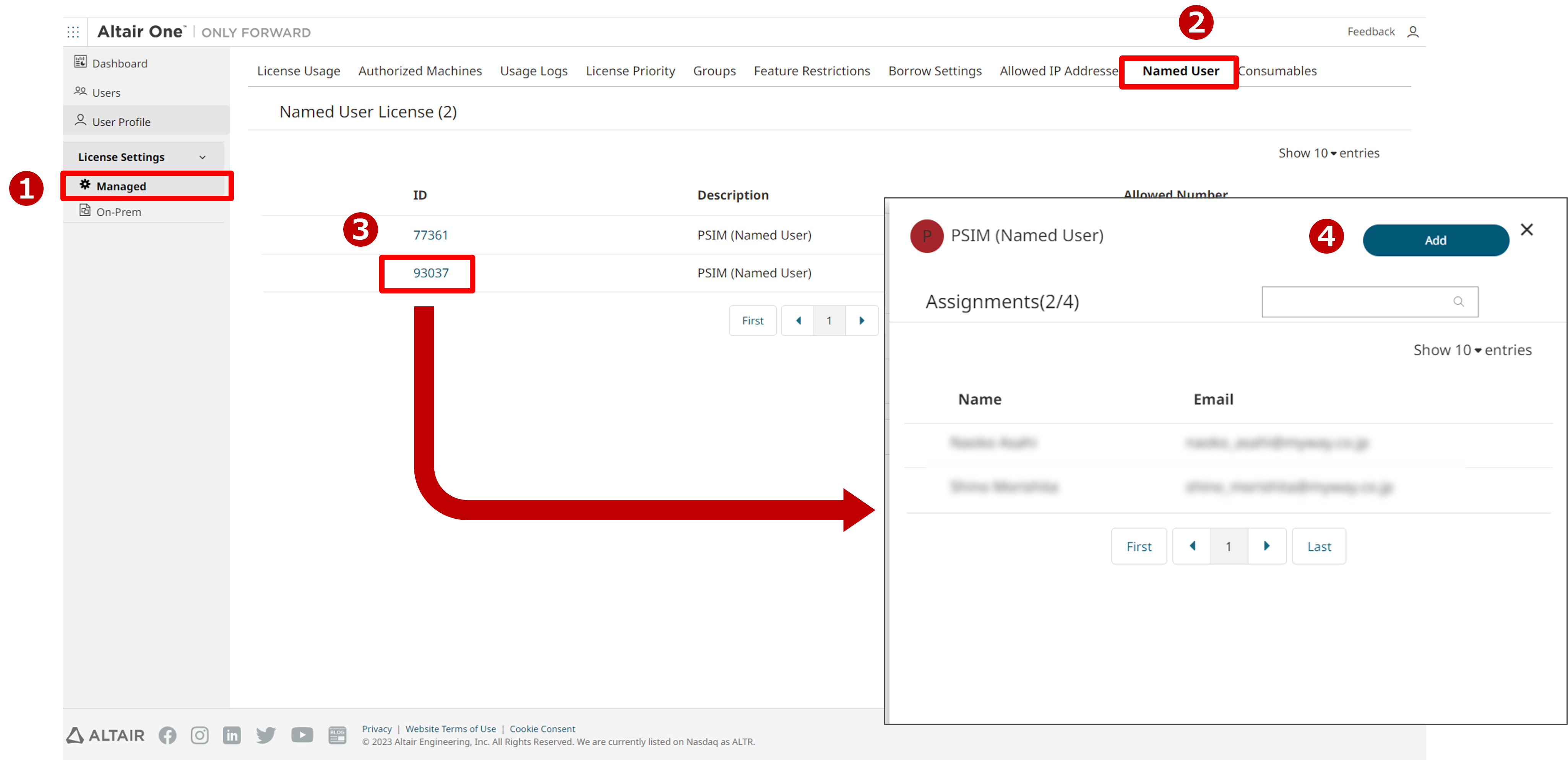
Task: Click the search magnifier in Assignments panel
Action: [x=1458, y=301]
